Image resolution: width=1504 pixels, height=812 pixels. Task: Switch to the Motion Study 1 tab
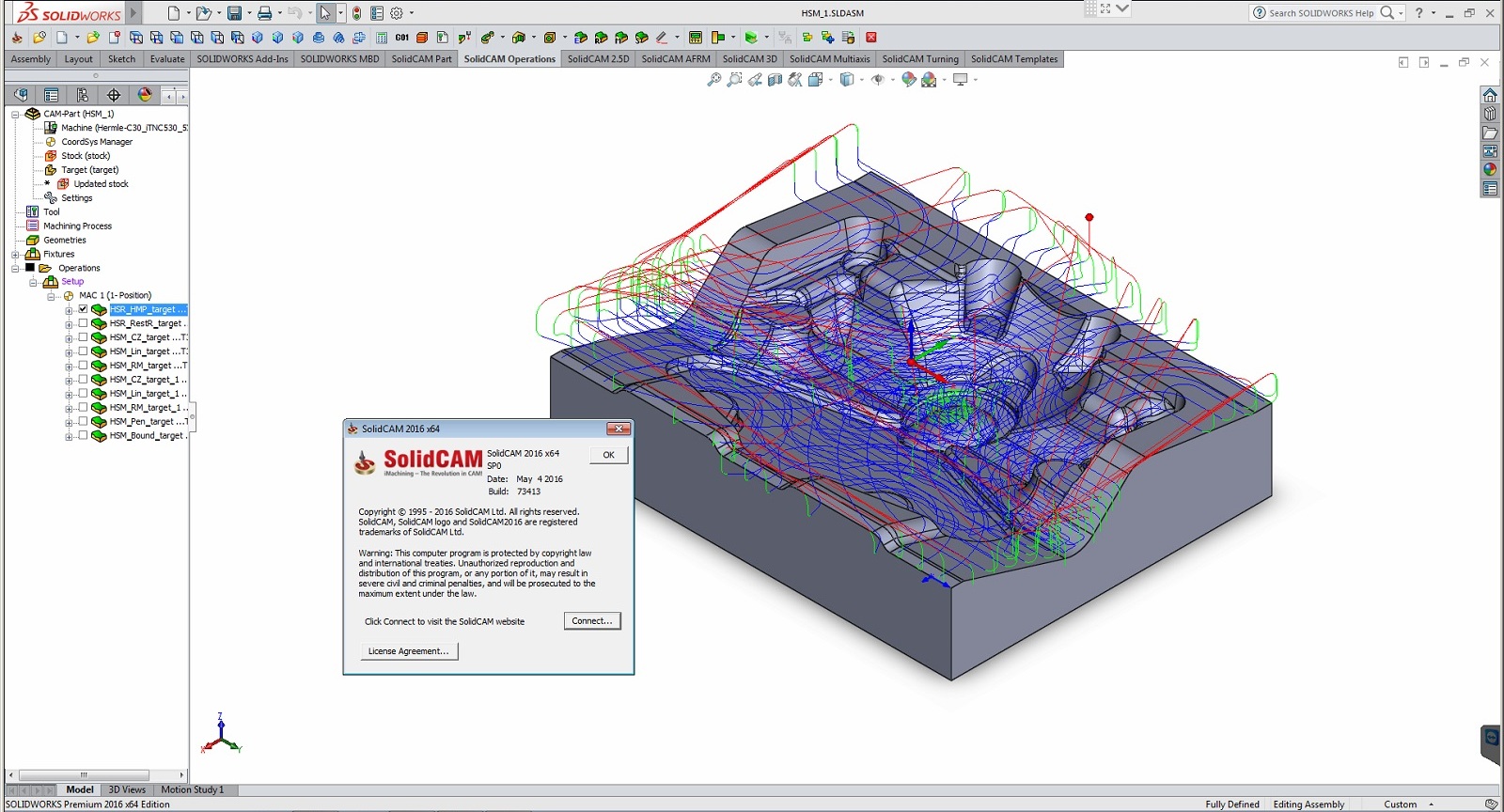pos(193,789)
